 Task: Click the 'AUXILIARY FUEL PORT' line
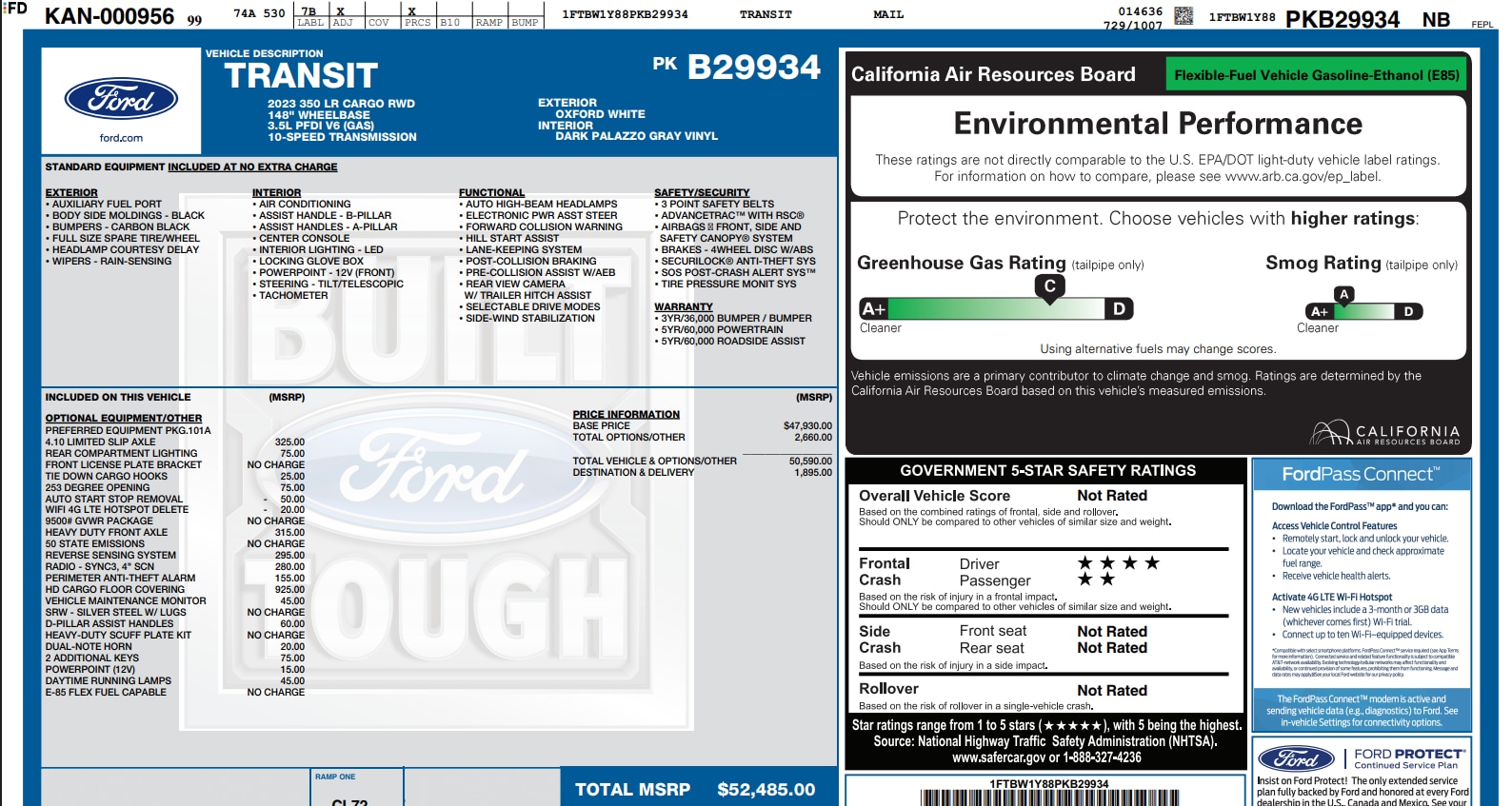(x=104, y=205)
